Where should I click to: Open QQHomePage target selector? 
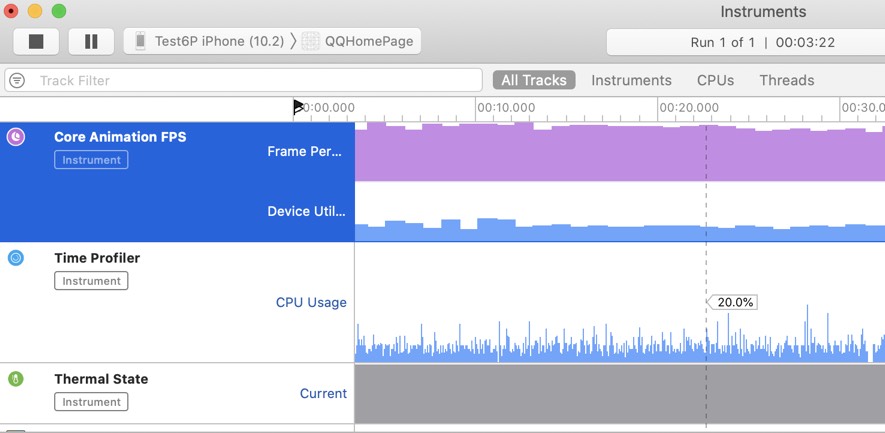[368, 41]
